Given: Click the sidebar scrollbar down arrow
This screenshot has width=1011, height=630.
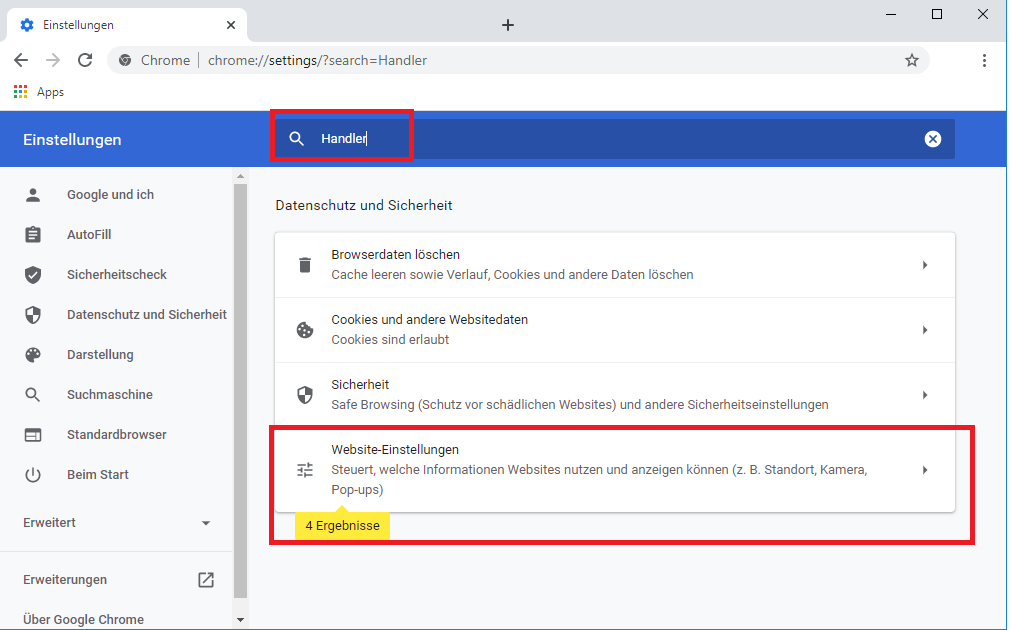Looking at the screenshot, I should coord(240,620).
